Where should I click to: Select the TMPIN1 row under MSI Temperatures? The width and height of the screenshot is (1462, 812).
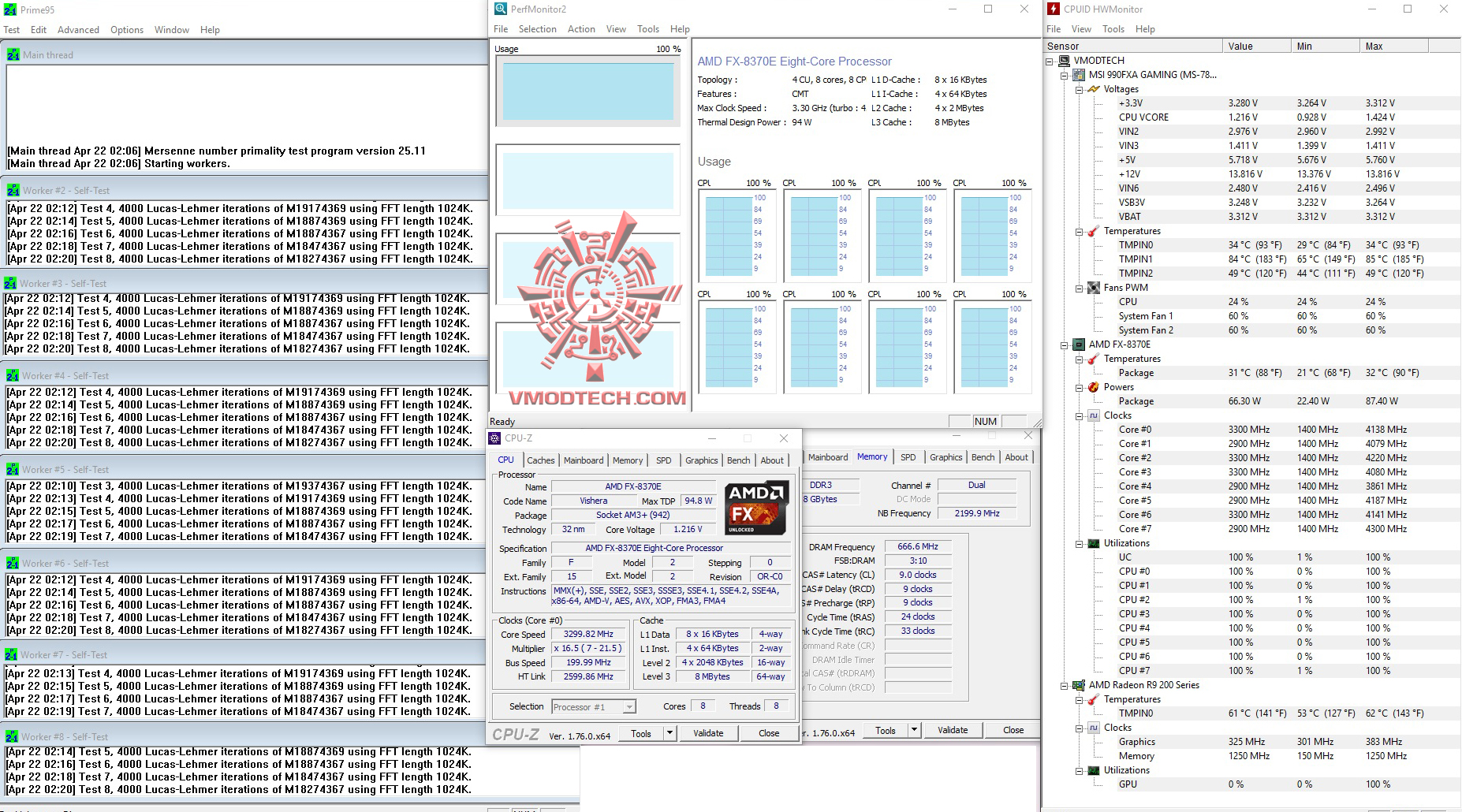pyautogui.click(x=1251, y=259)
